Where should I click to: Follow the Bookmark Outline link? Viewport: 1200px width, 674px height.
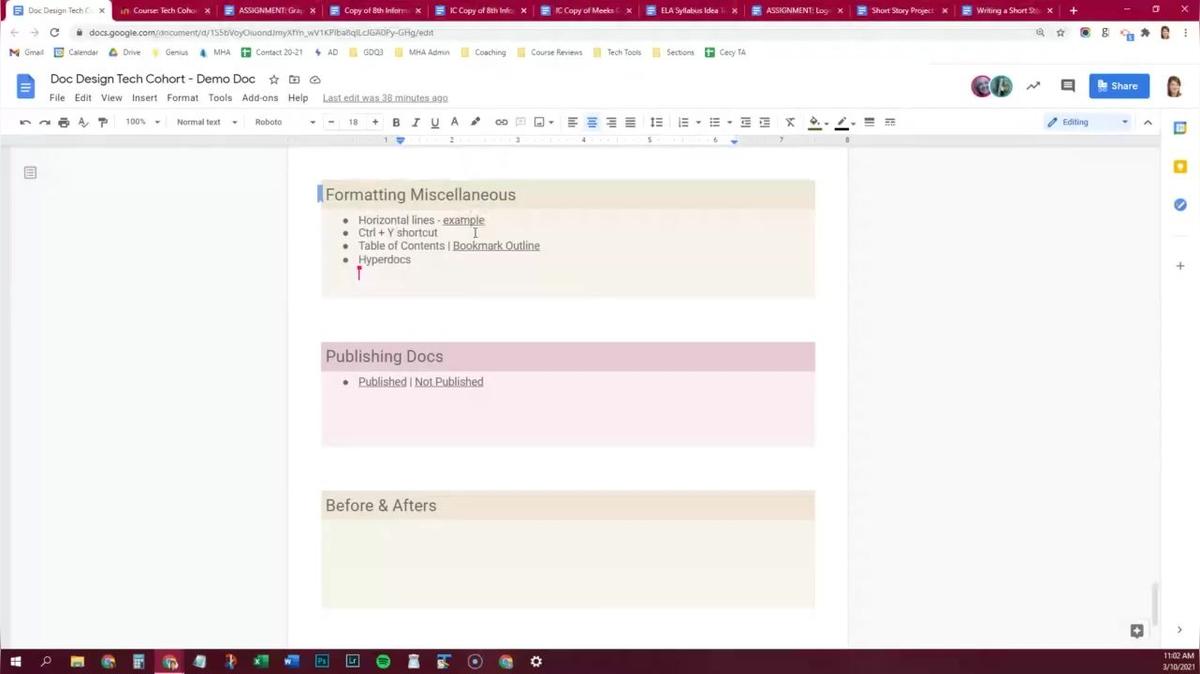coord(496,246)
